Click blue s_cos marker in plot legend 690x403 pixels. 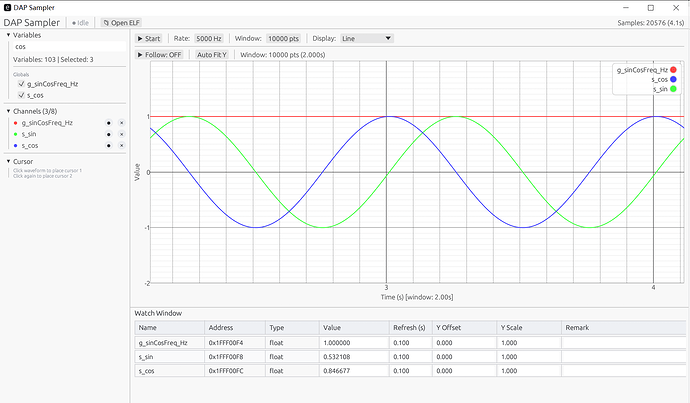(673, 80)
